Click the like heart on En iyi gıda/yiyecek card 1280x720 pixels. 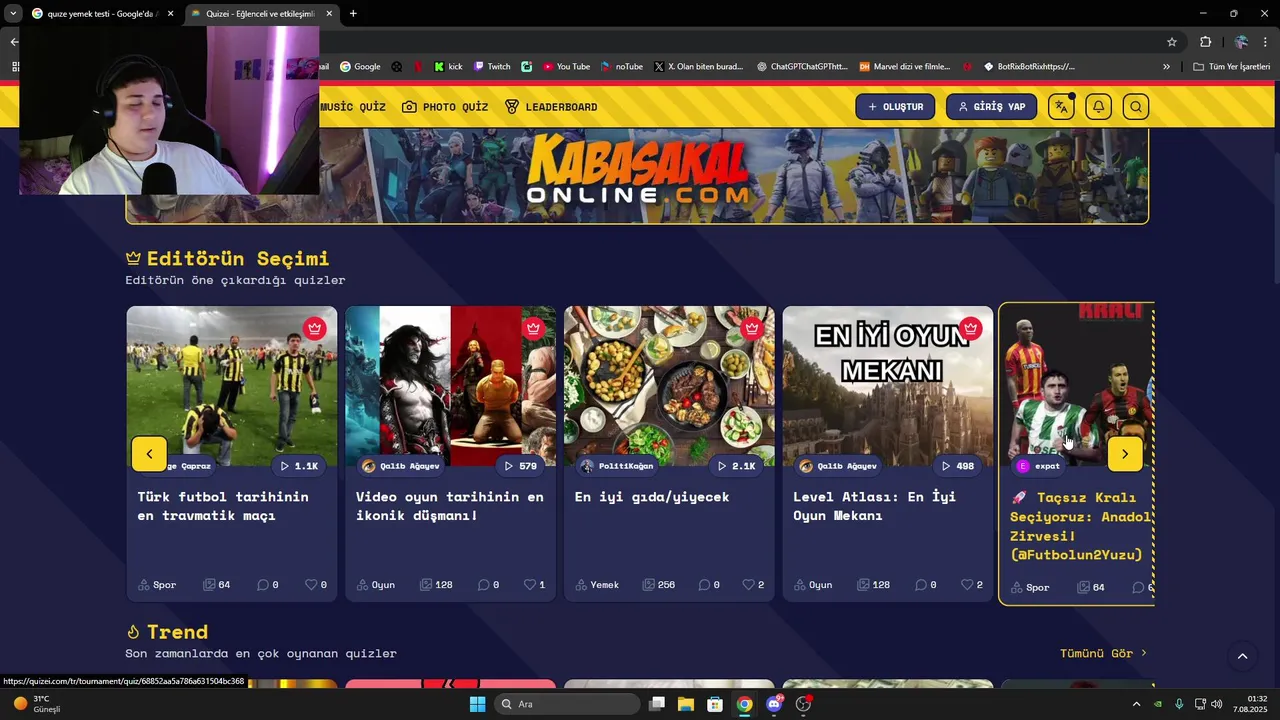pos(749,585)
